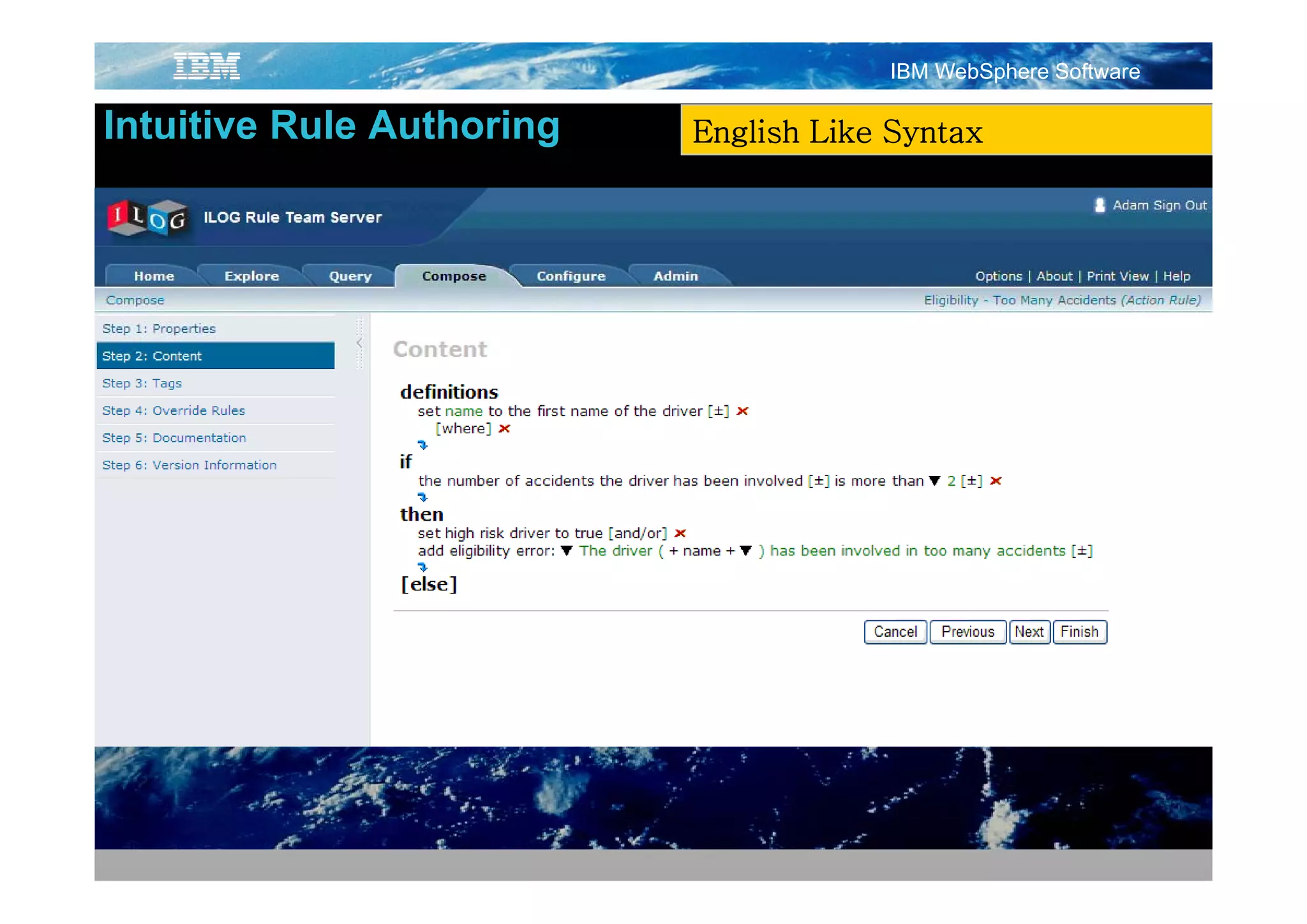1307x924 pixels.
Task: Open Step 4: Override Rules
Action: (x=216, y=411)
